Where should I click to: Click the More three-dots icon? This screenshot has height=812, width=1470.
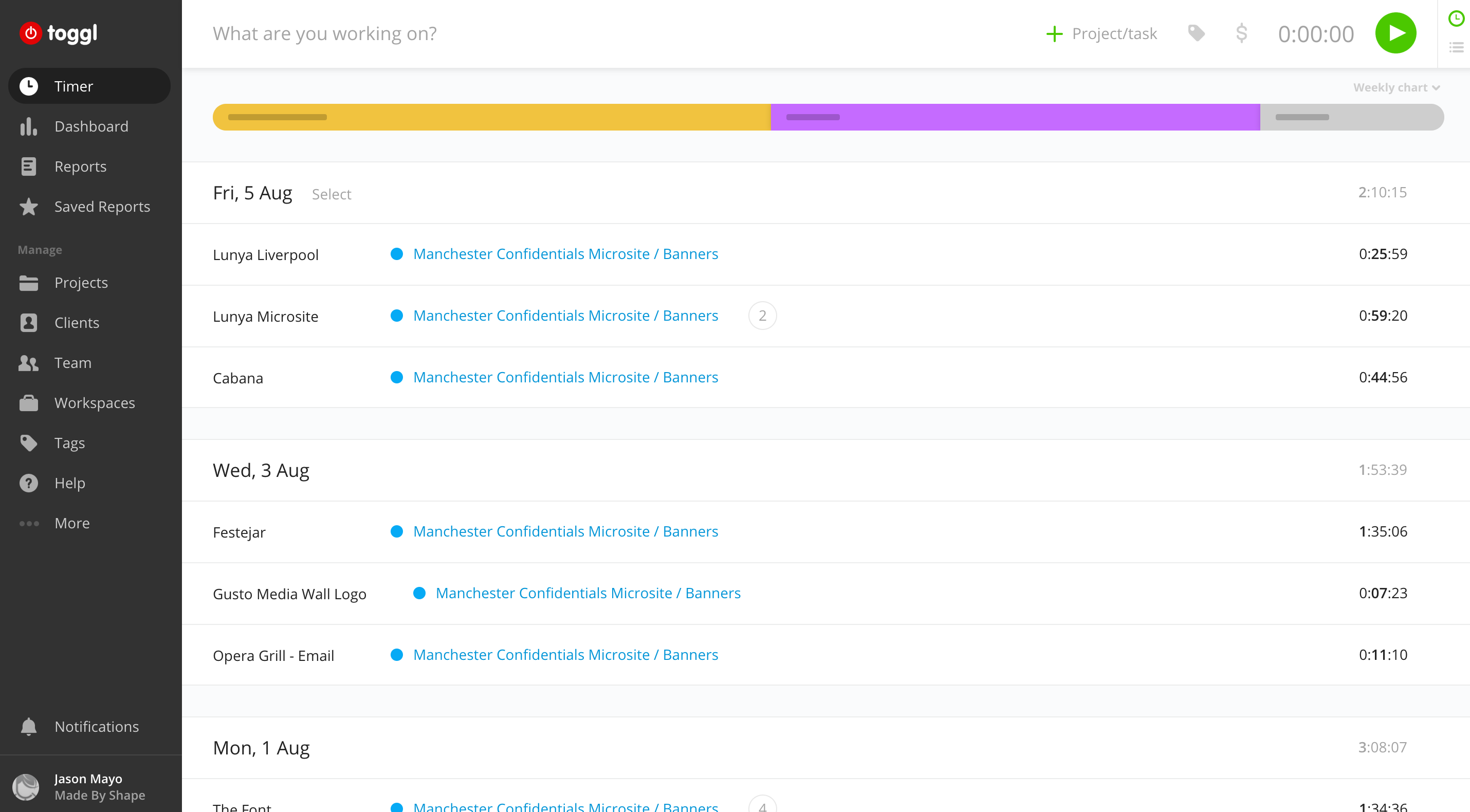(29, 523)
